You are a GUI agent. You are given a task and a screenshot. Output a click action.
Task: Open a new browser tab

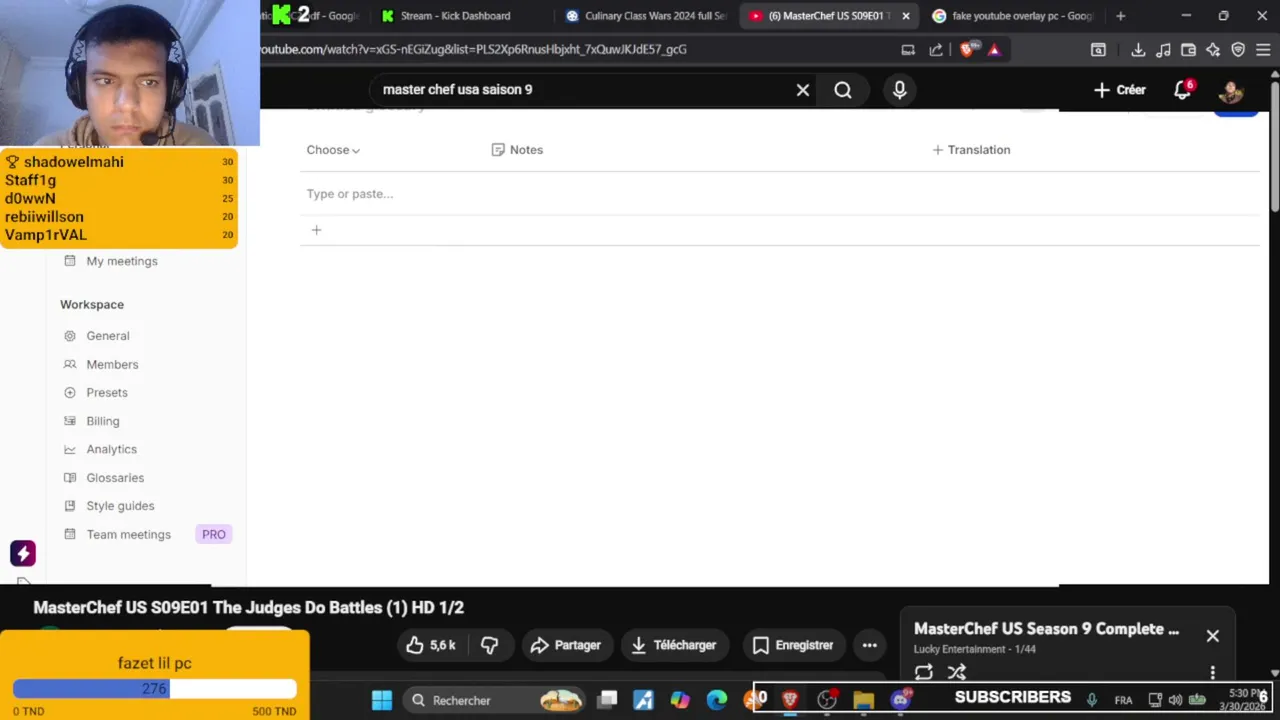click(x=1120, y=16)
